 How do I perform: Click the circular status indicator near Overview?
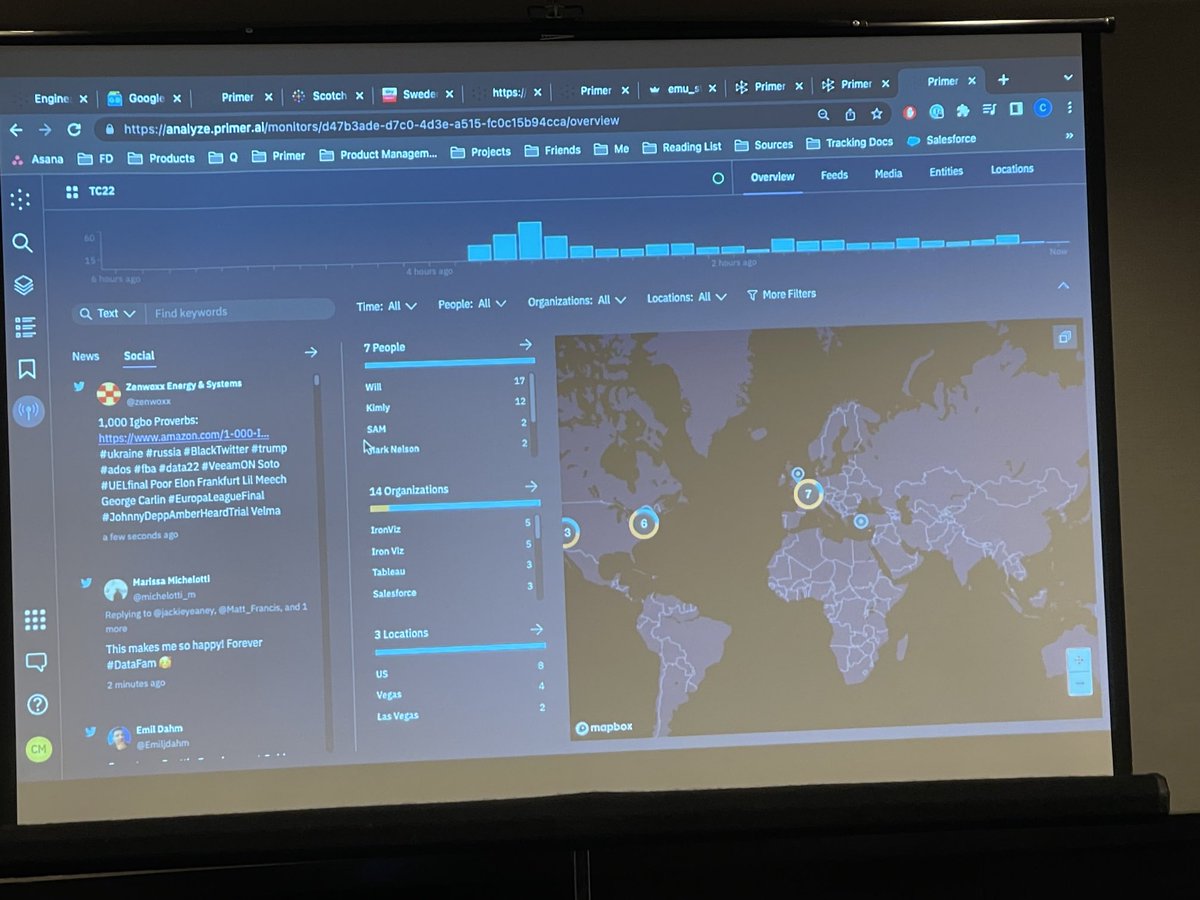717,178
